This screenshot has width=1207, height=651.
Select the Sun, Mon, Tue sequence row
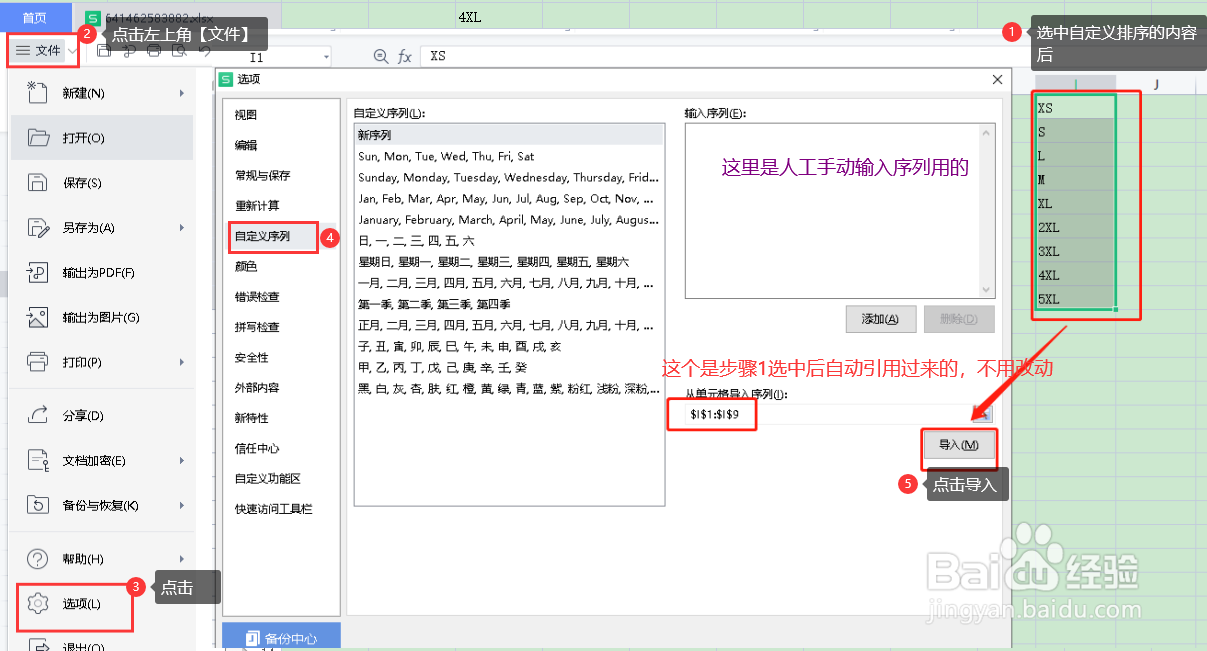tap(508, 156)
